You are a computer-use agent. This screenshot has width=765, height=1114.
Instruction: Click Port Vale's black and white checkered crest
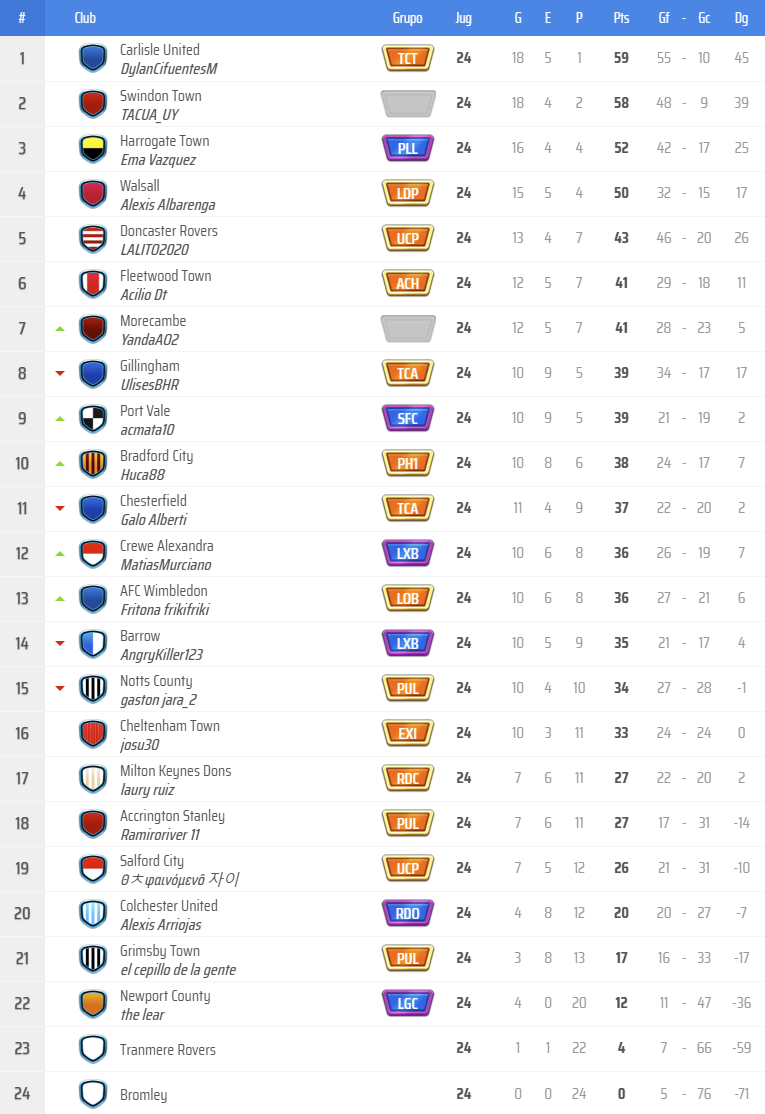[x=93, y=418]
